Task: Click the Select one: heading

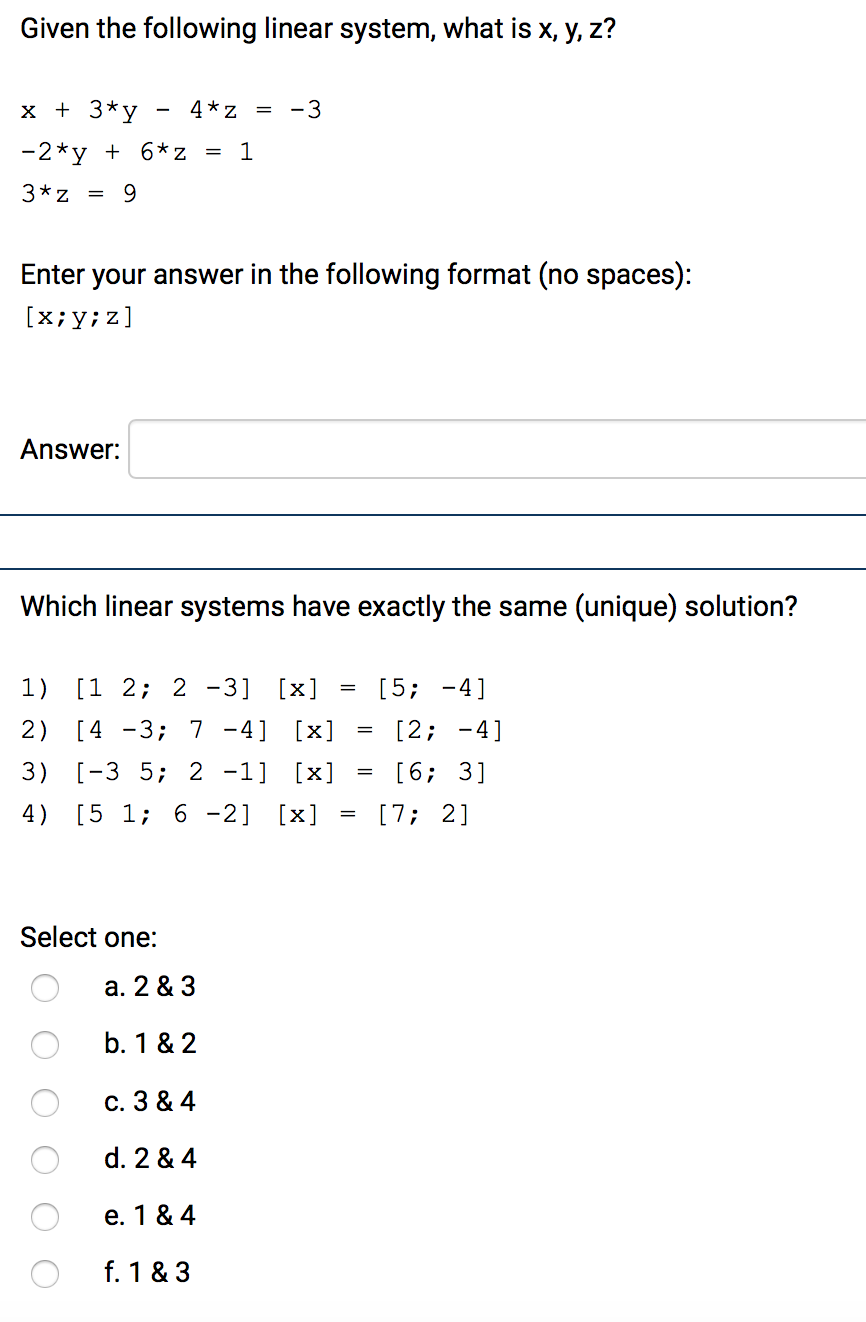Action: [x=88, y=937]
